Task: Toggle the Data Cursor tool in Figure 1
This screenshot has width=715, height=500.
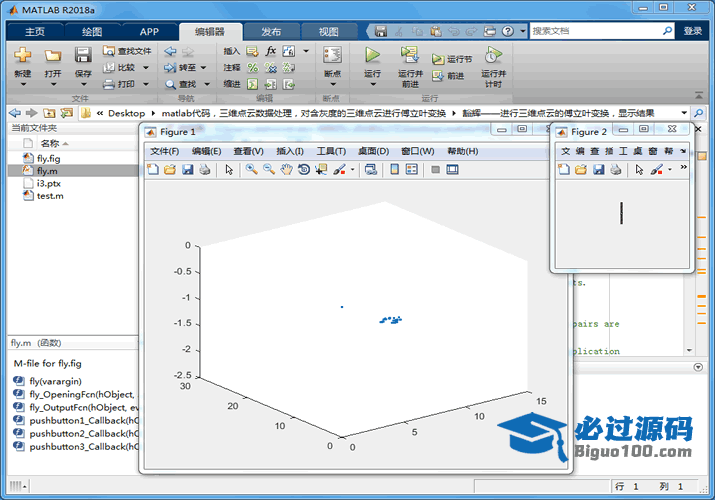Action: 321,170
